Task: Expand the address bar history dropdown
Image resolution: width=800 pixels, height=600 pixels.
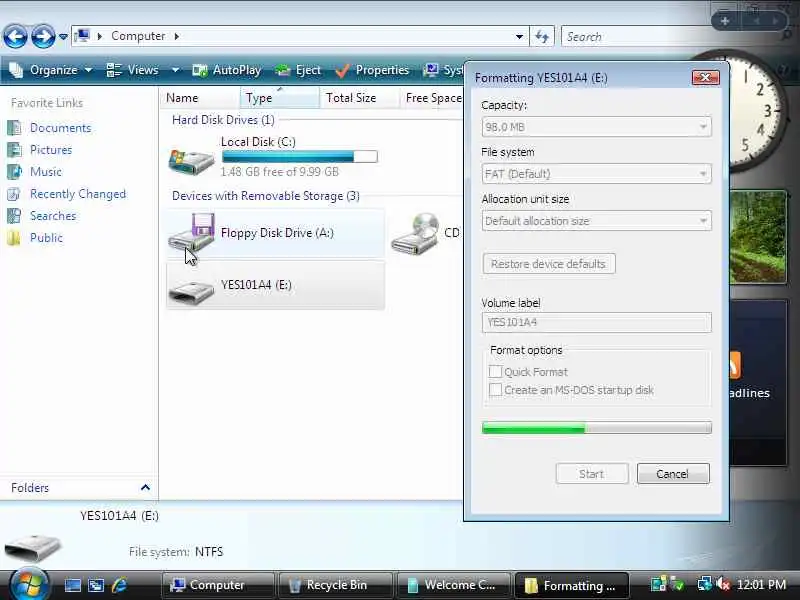Action: click(x=519, y=37)
